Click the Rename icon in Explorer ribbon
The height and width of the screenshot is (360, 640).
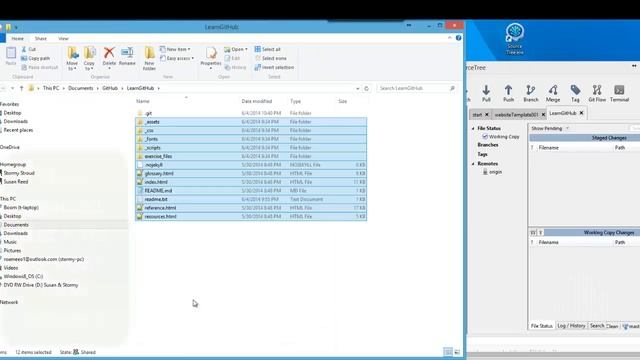pos(127,56)
